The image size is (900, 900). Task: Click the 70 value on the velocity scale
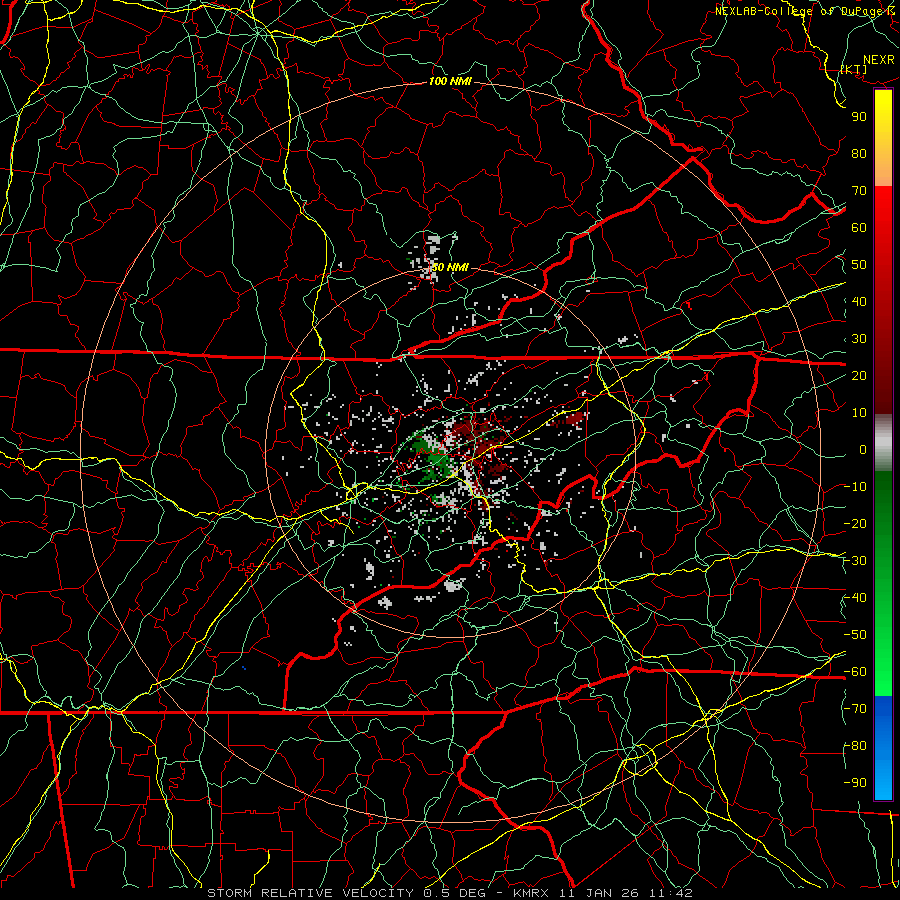coord(859,191)
